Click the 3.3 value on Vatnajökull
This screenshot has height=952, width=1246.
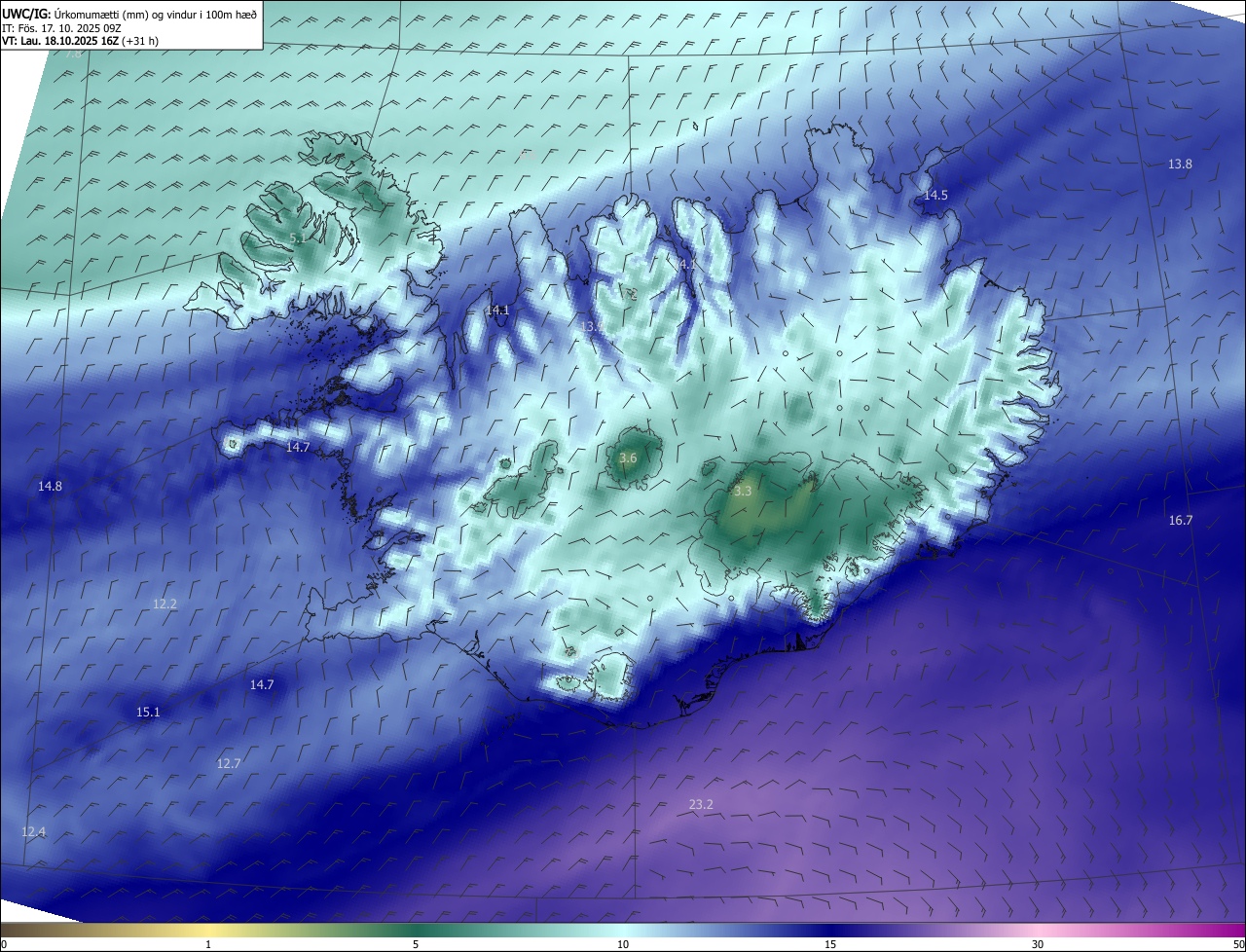[743, 492]
